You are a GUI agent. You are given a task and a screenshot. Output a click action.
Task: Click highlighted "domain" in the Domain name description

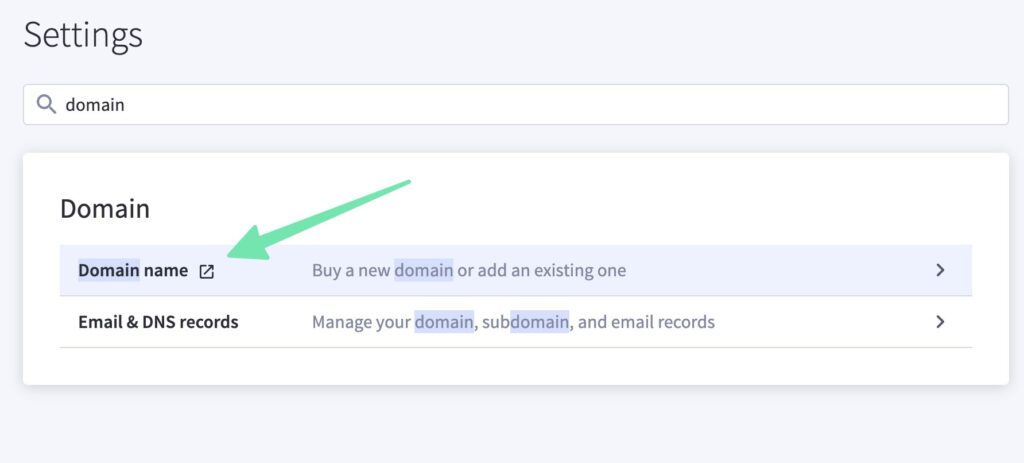[x=423, y=270]
